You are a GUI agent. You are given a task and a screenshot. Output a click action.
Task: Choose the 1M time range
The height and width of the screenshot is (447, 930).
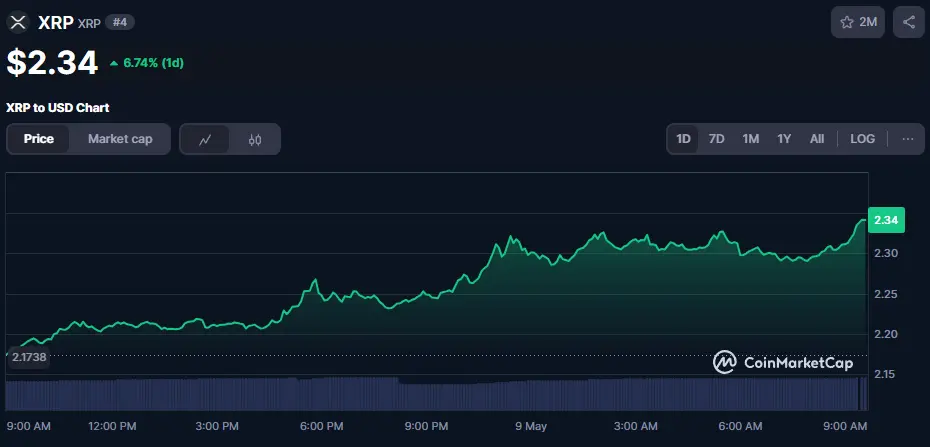[x=750, y=139]
